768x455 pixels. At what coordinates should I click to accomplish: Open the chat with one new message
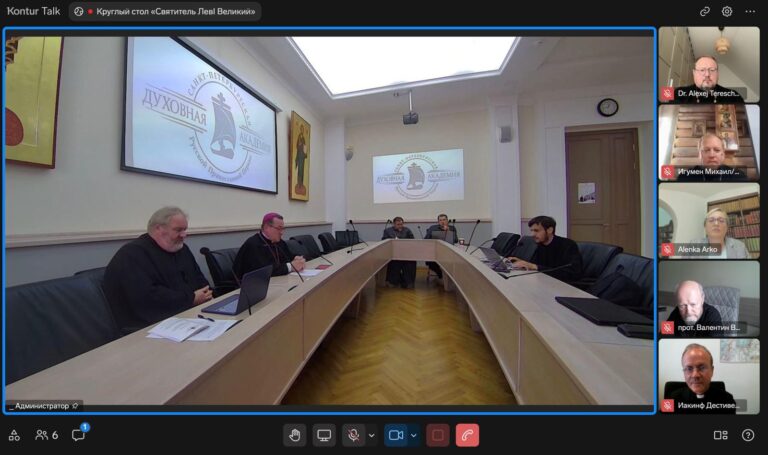pyautogui.click(x=79, y=433)
